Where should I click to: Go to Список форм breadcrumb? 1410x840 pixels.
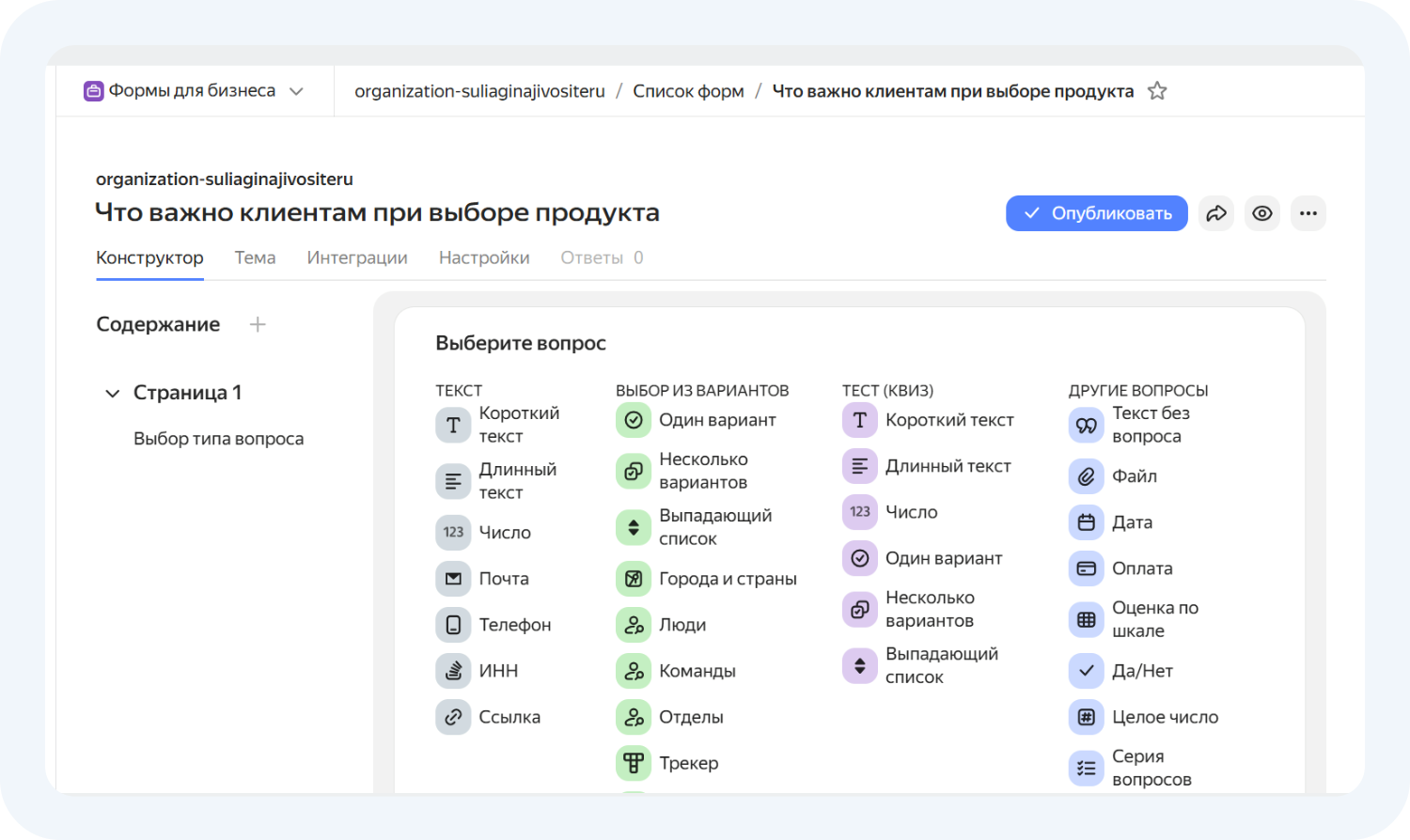point(688,91)
